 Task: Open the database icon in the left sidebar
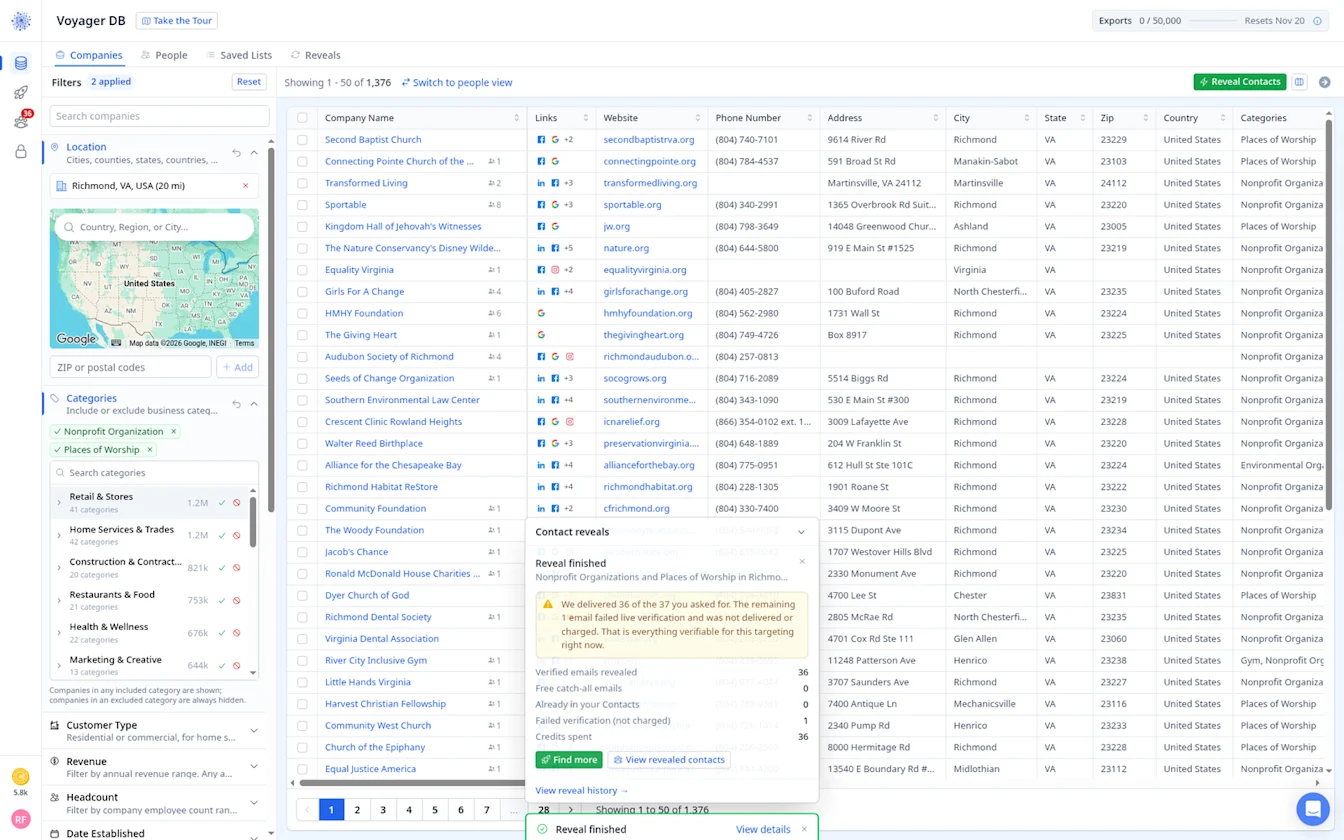(21, 63)
